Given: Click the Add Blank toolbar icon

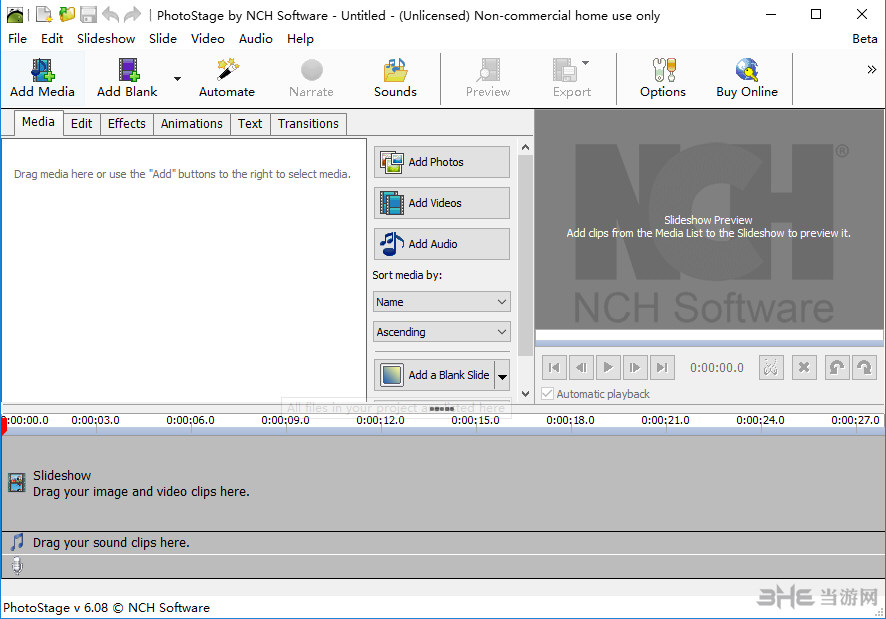Looking at the screenshot, I should (128, 70).
